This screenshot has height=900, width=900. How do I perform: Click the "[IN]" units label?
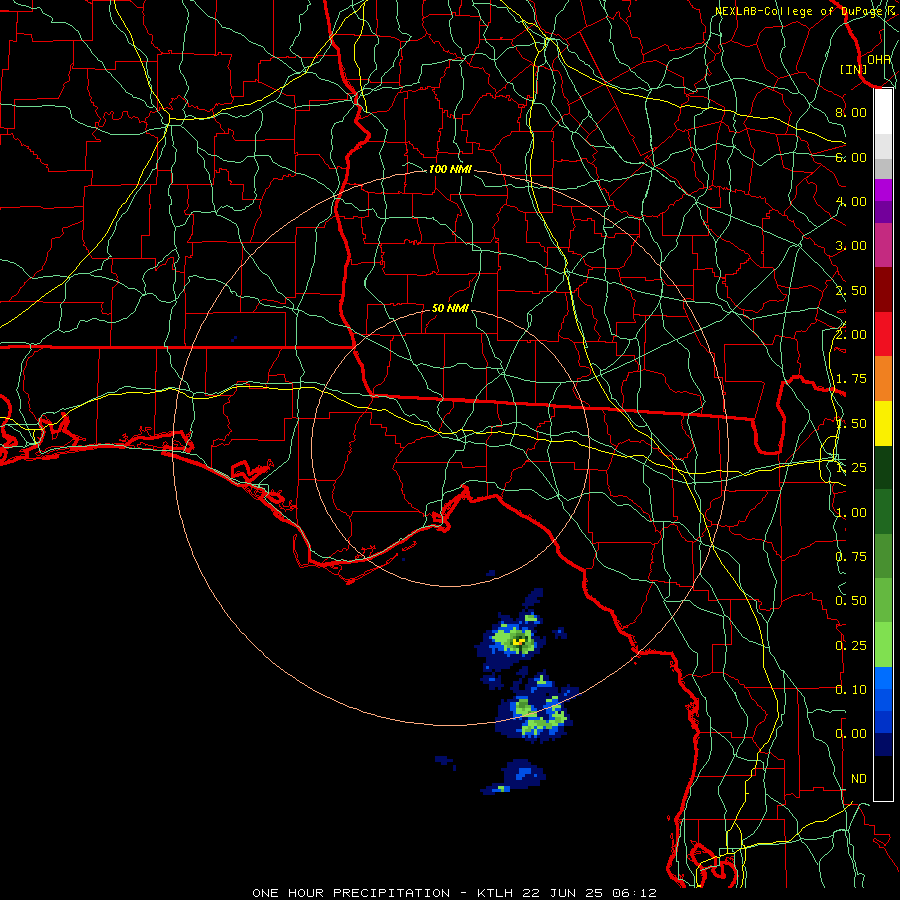pyautogui.click(x=854, y=69)
